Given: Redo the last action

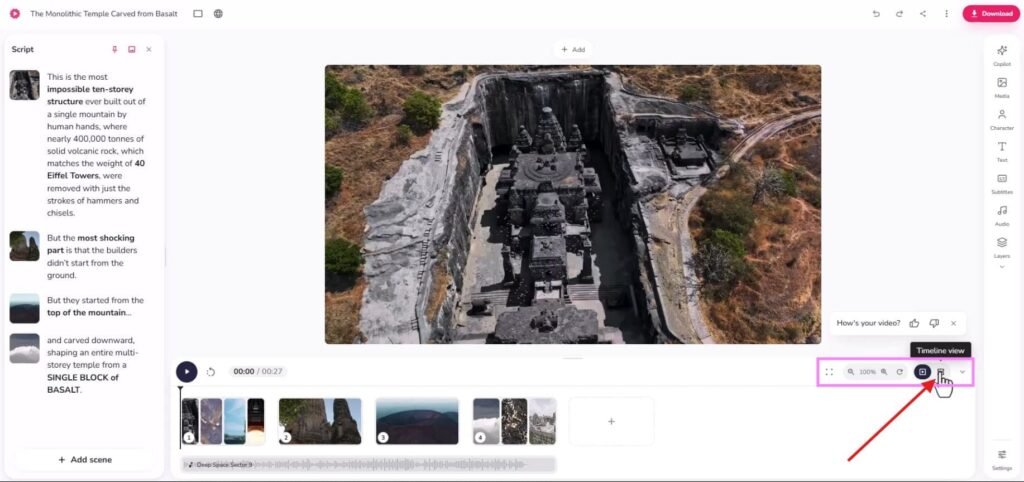Looking at the screenshot, I should [899, 13].
